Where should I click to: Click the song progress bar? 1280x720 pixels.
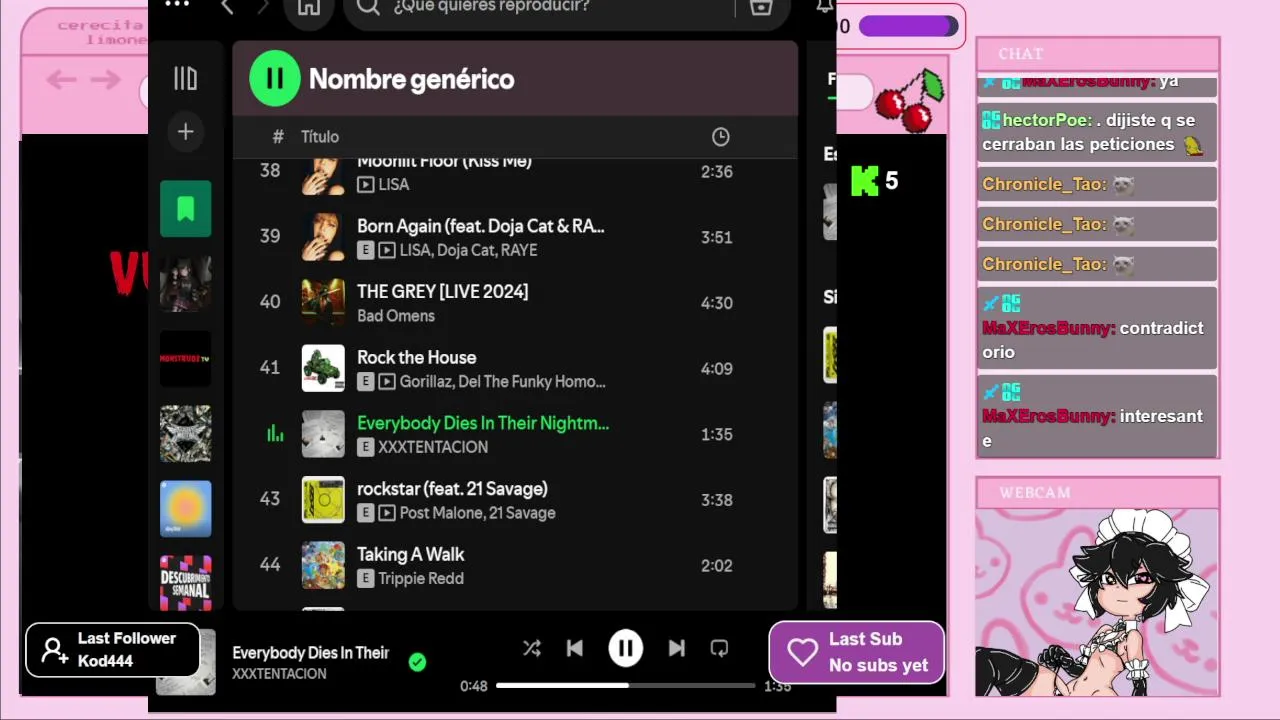point(626,686)
